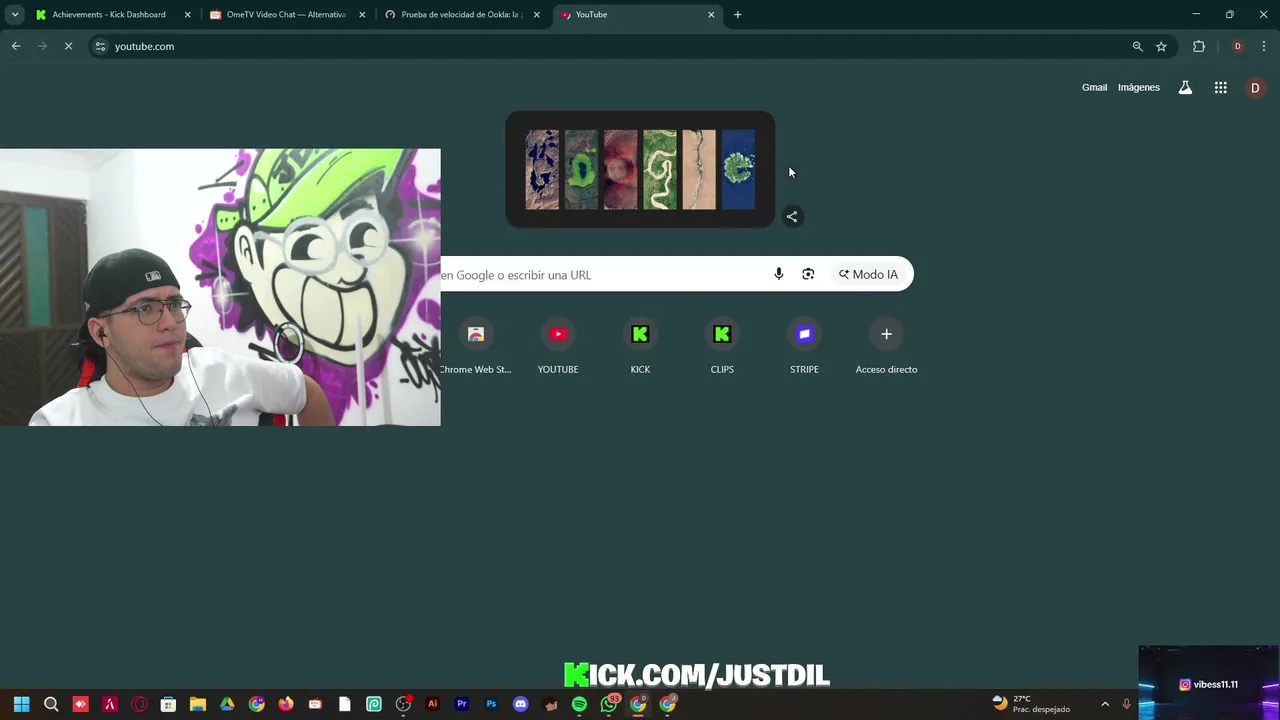Open the CLIPS shortcut tile
This screenshot has width=1280, height=720.
722,348
